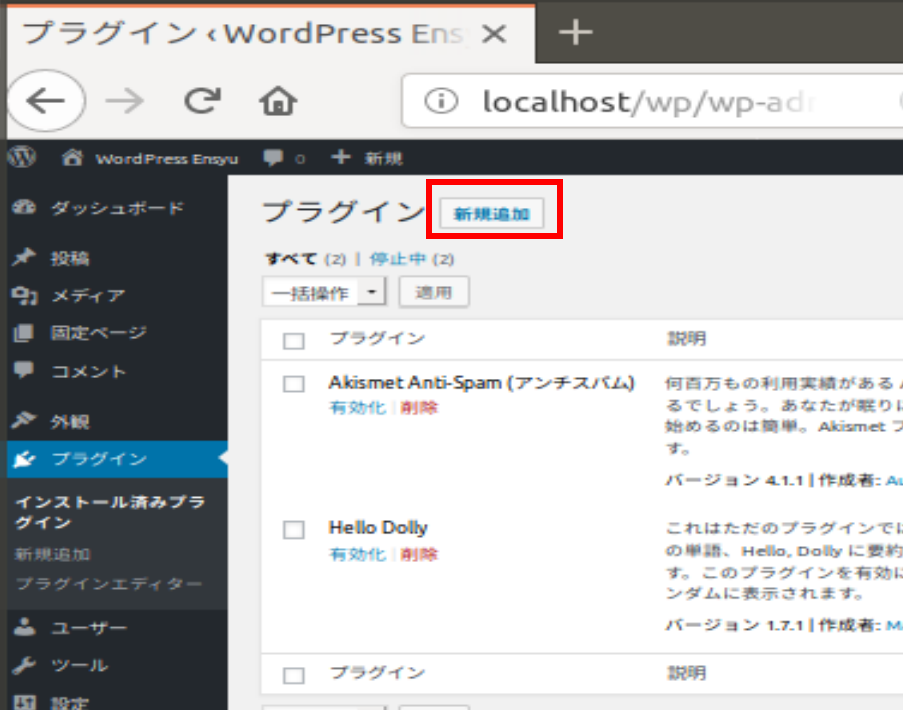The image size is (903, 710).
Task: Delete Akismet with its 削除 link
Action: (x=419, y=408)
